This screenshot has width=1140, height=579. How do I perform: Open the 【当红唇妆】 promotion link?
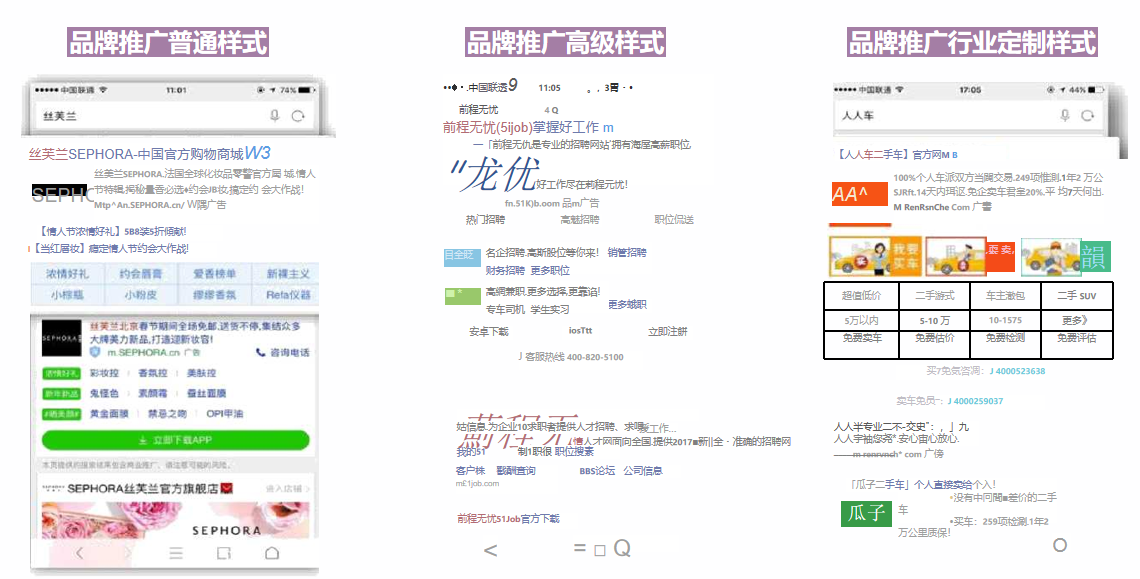pyautogui.click(x=112, y=249)
